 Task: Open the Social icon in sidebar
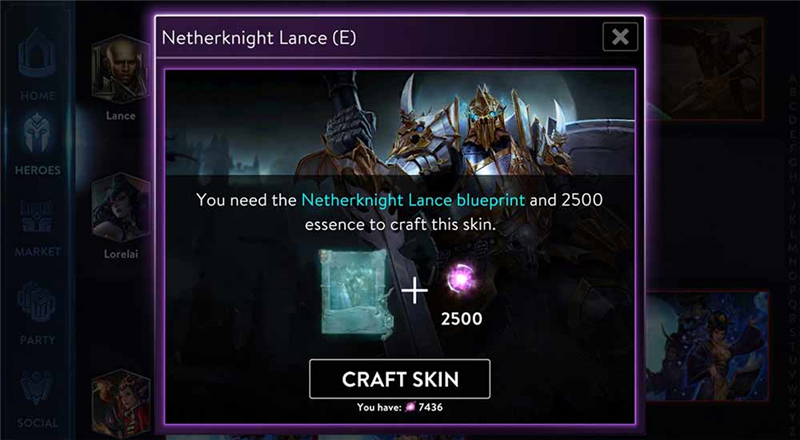[37, 399]
